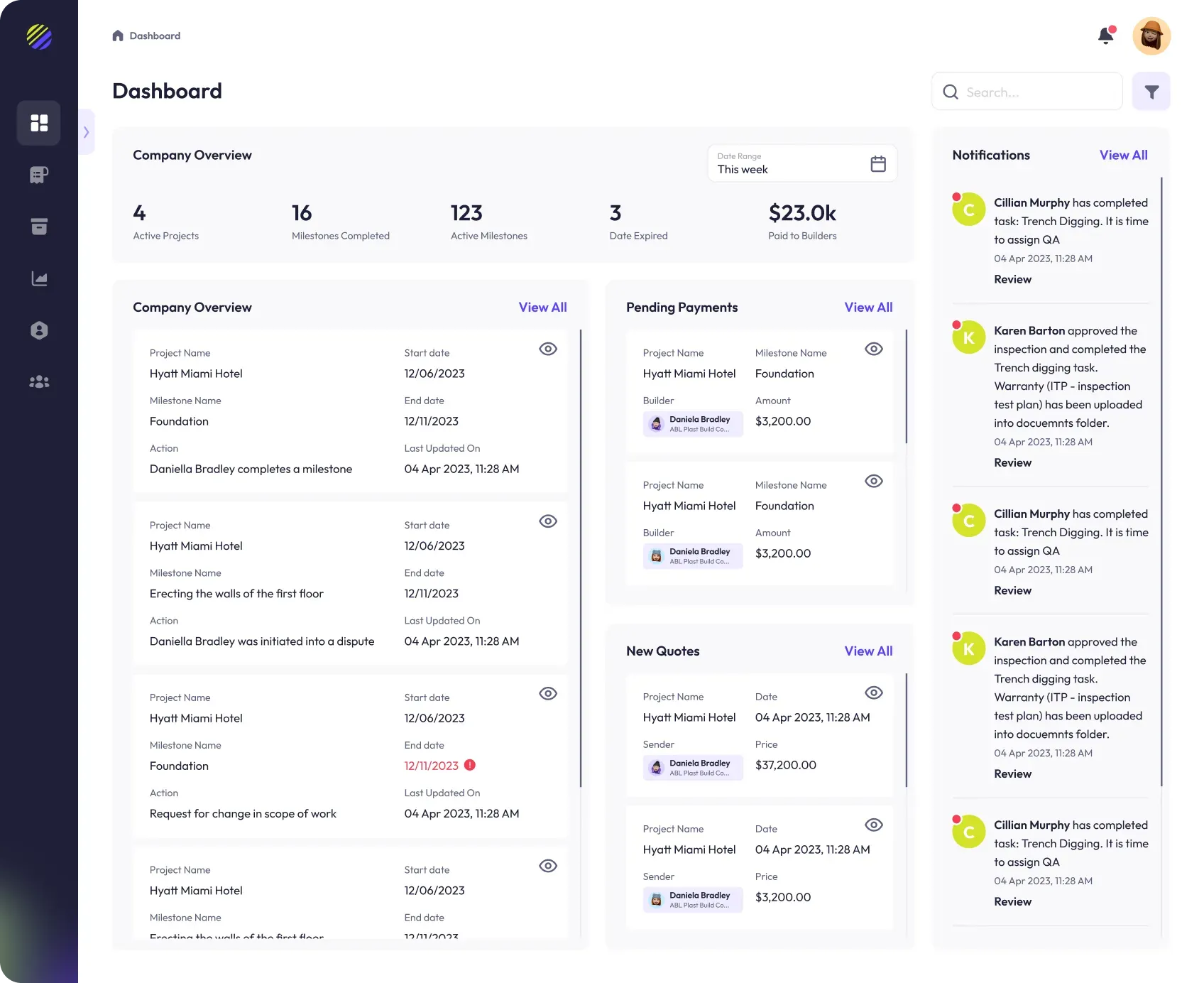Screen dimensions: 1204x983
Task: Click the app logo in sidebar
Action: (x=39, y=36)
